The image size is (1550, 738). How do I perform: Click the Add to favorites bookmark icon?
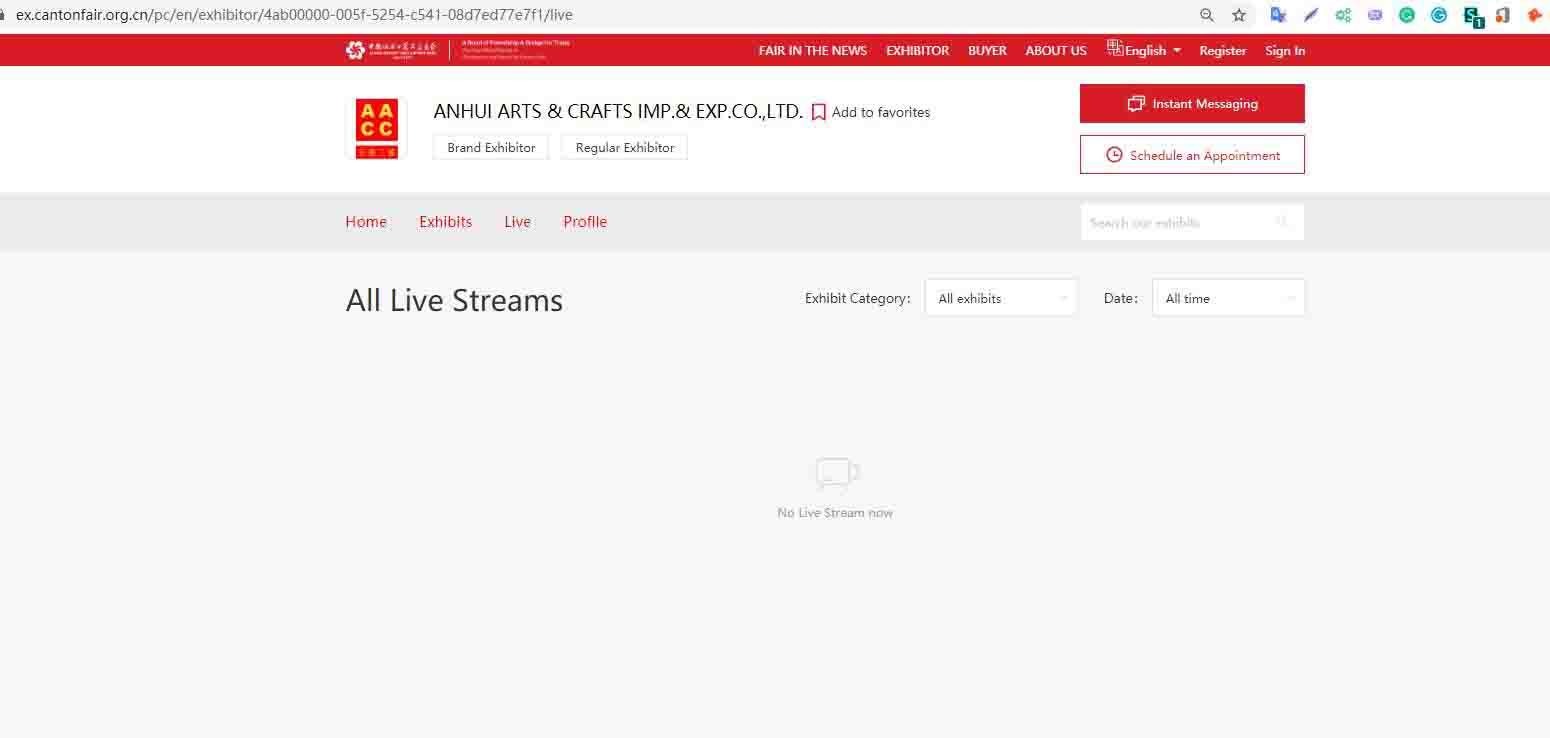point(818,113)
